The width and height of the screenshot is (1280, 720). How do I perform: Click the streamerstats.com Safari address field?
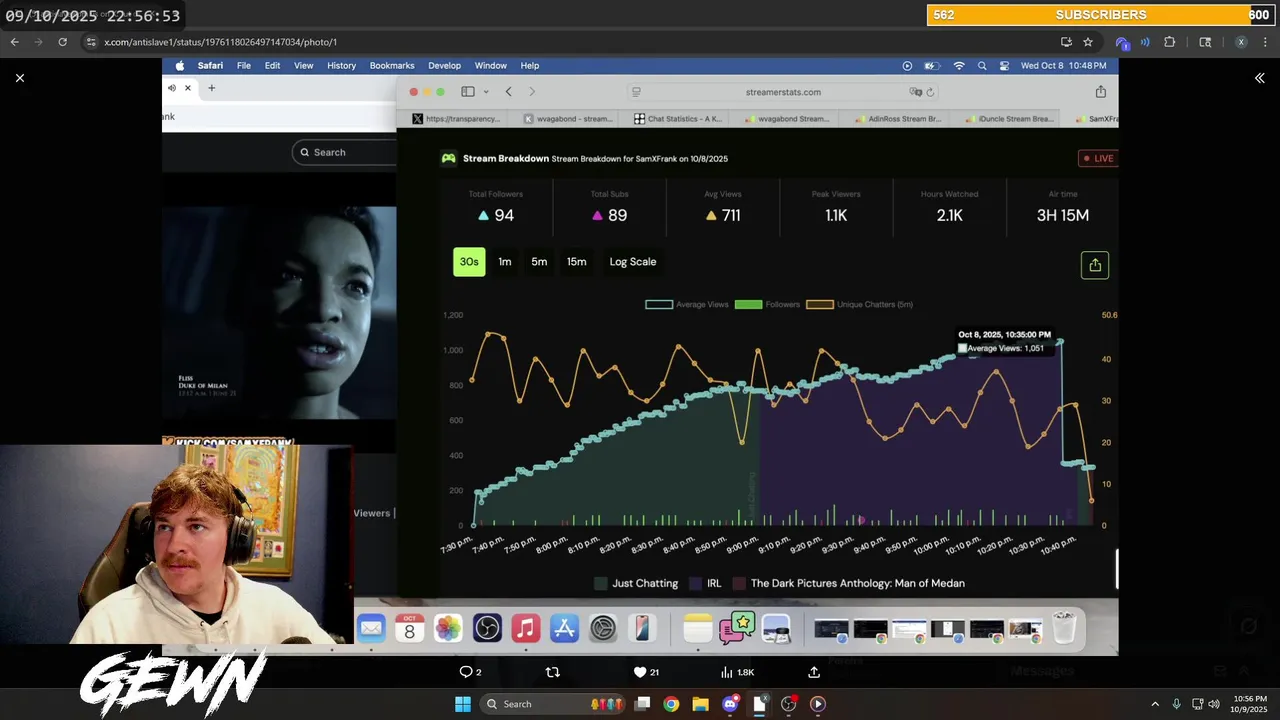(x=783, y=92)
